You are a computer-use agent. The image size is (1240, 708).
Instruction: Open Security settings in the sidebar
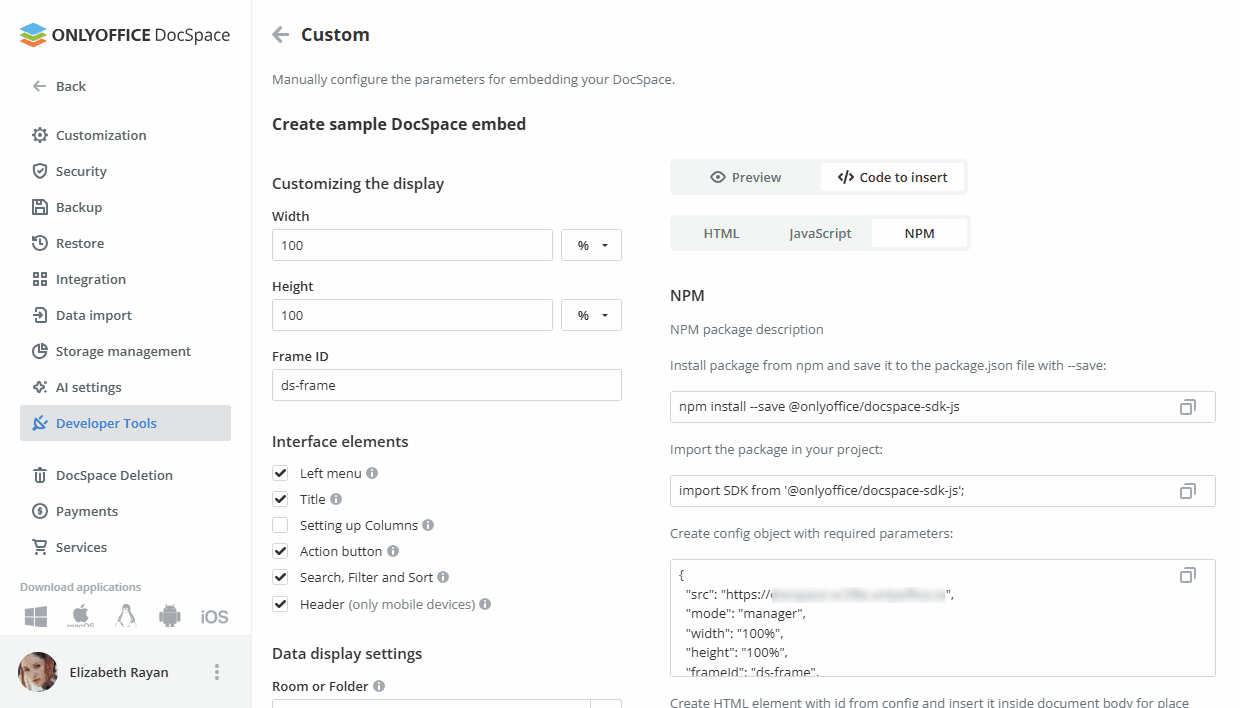[81, 171]
